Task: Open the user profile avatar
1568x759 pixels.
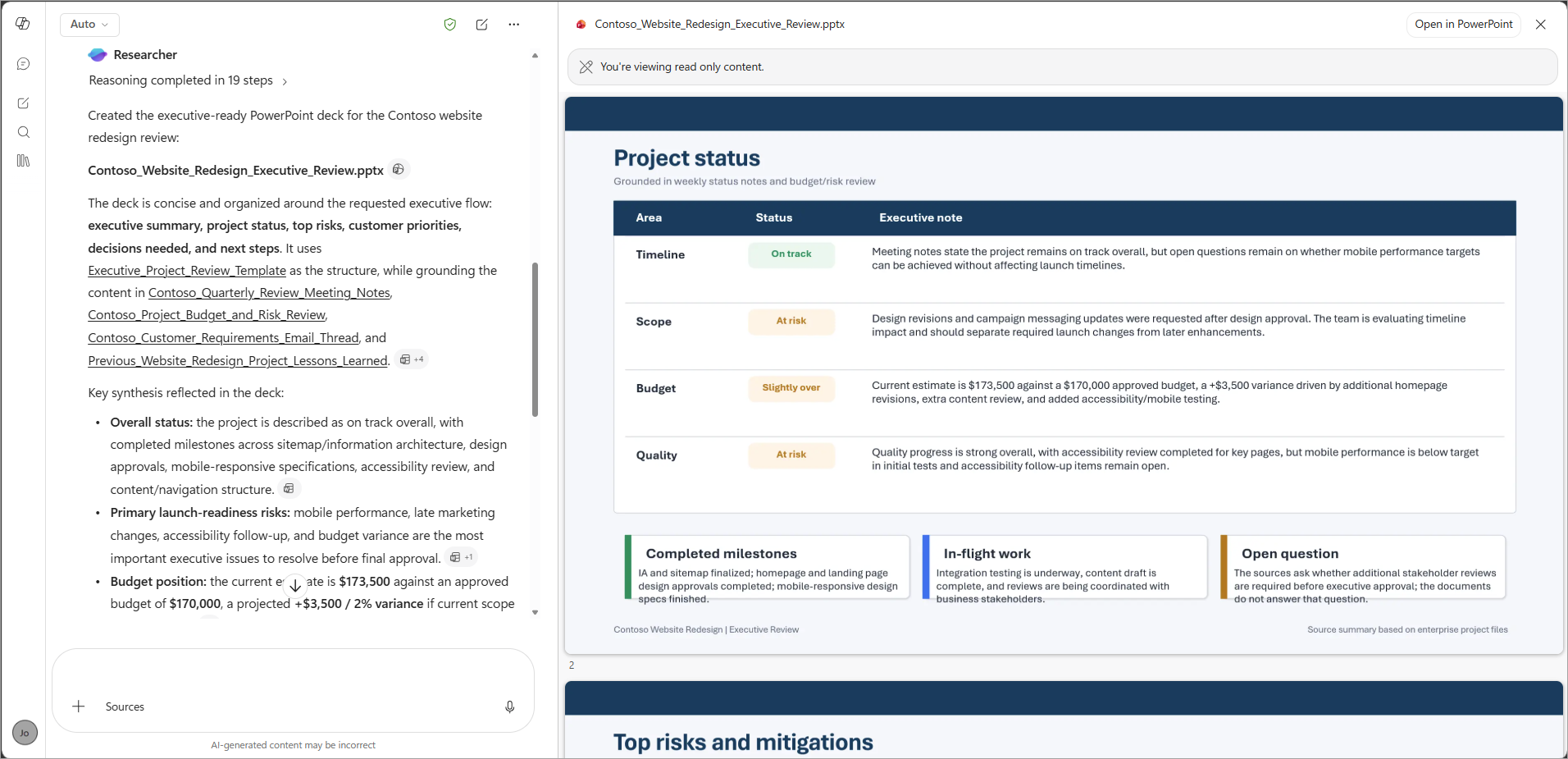Action: [25, 733]
